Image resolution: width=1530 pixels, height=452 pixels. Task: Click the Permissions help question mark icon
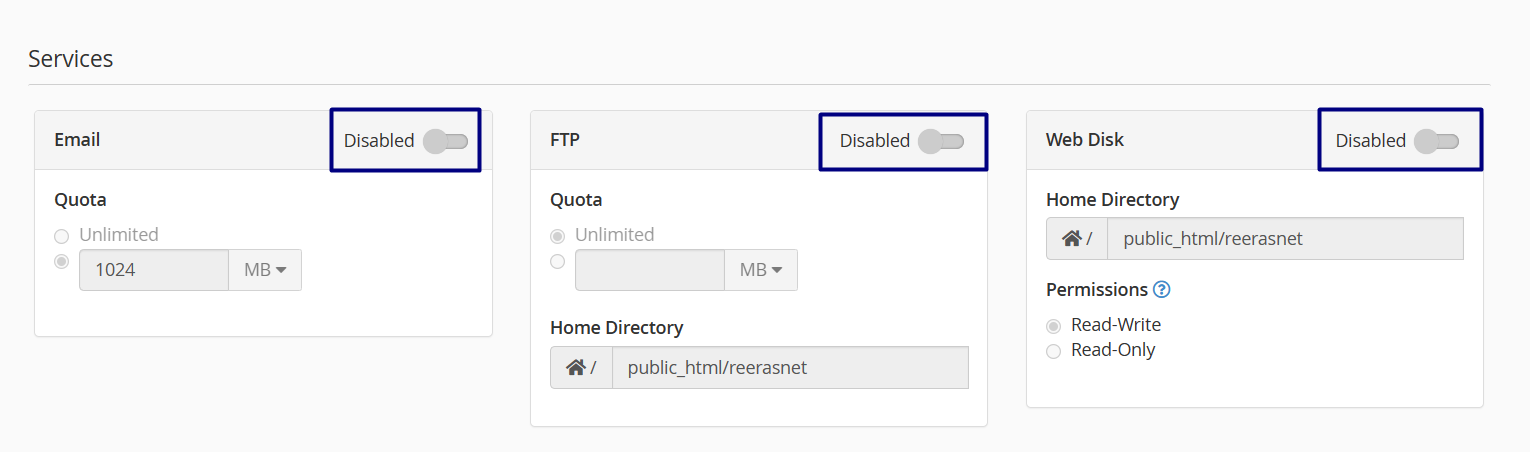point(1161,290)
